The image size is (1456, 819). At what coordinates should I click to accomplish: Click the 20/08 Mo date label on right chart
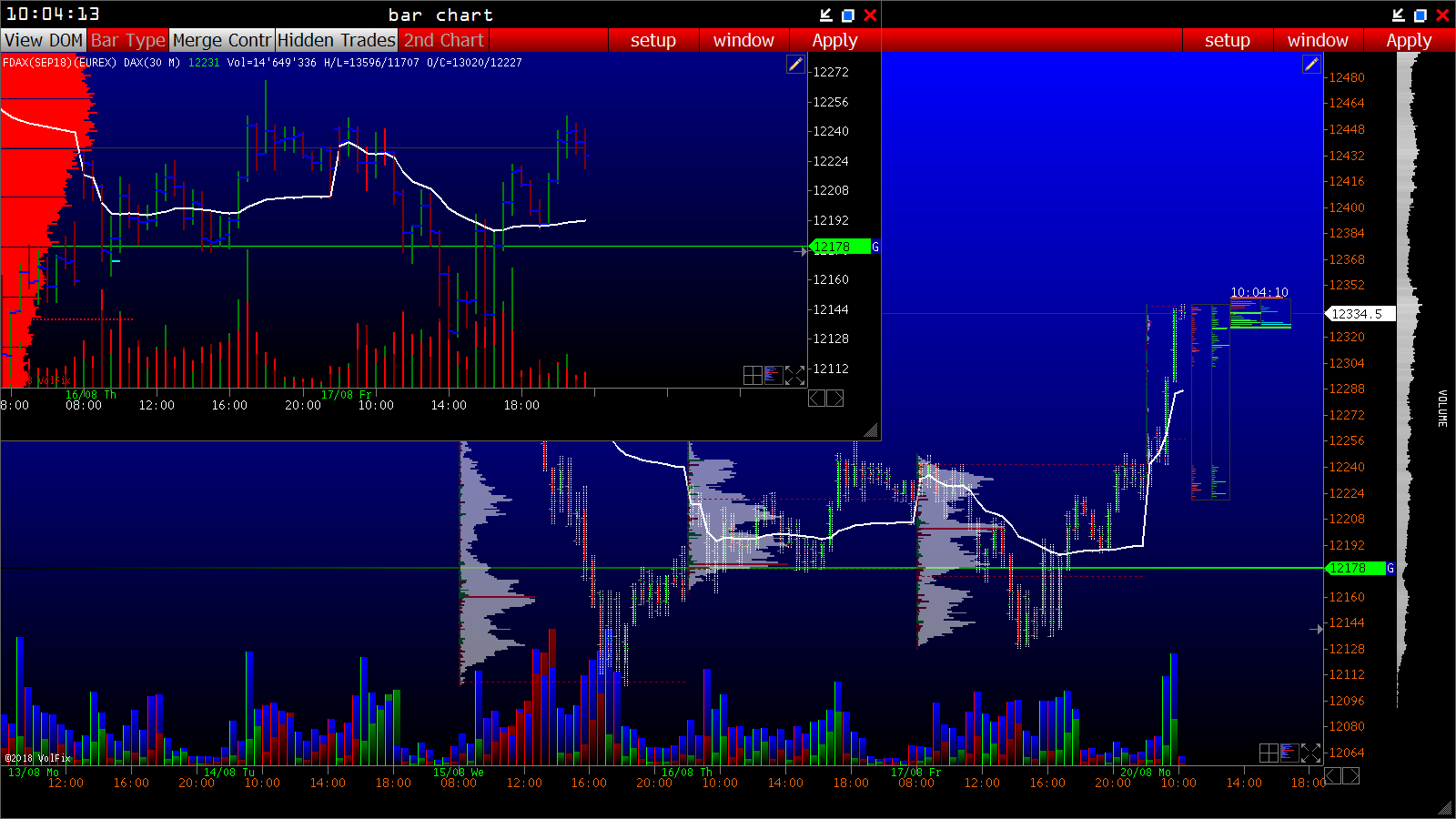[x=1146, y=772]
